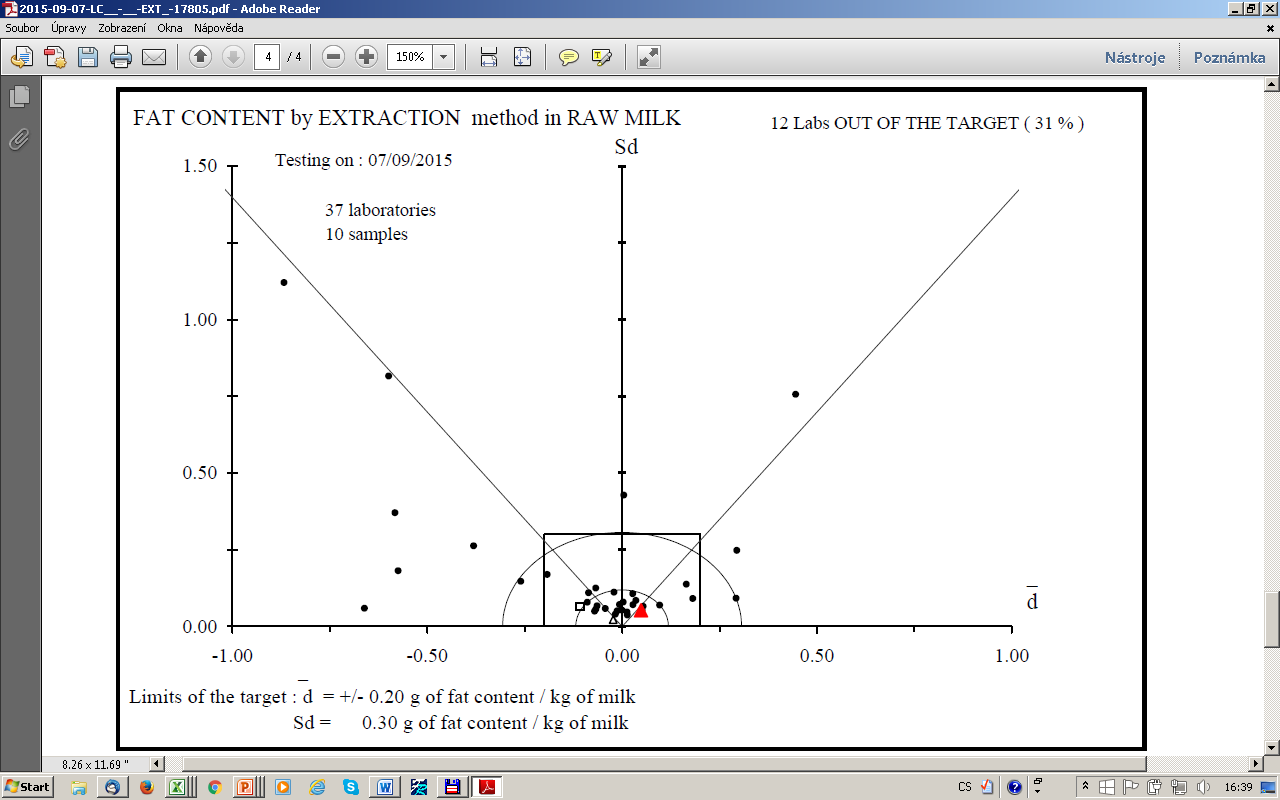Screen dimensions: 1280x800
Task: Switch to read mode with the expand arrows icon
Action: tap(649, 57)
